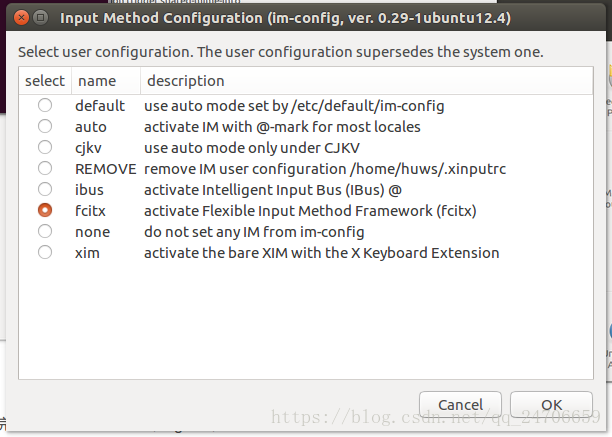Select the xim radio button
Screen dimensions: 612x437
coord(45,252)
